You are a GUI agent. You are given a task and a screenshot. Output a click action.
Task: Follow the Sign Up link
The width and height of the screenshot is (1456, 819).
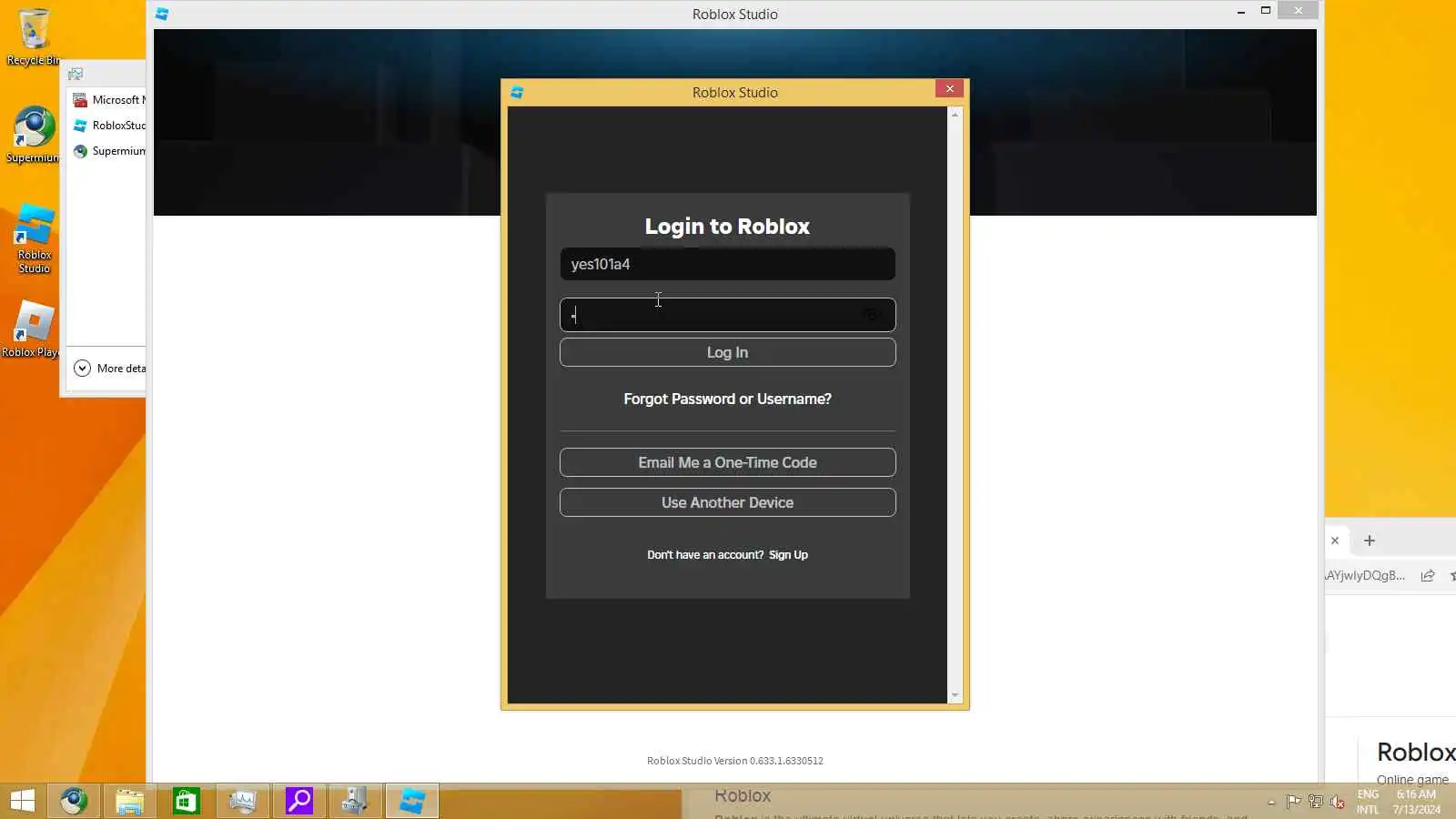pyautogui.click(x=788, y=555)
